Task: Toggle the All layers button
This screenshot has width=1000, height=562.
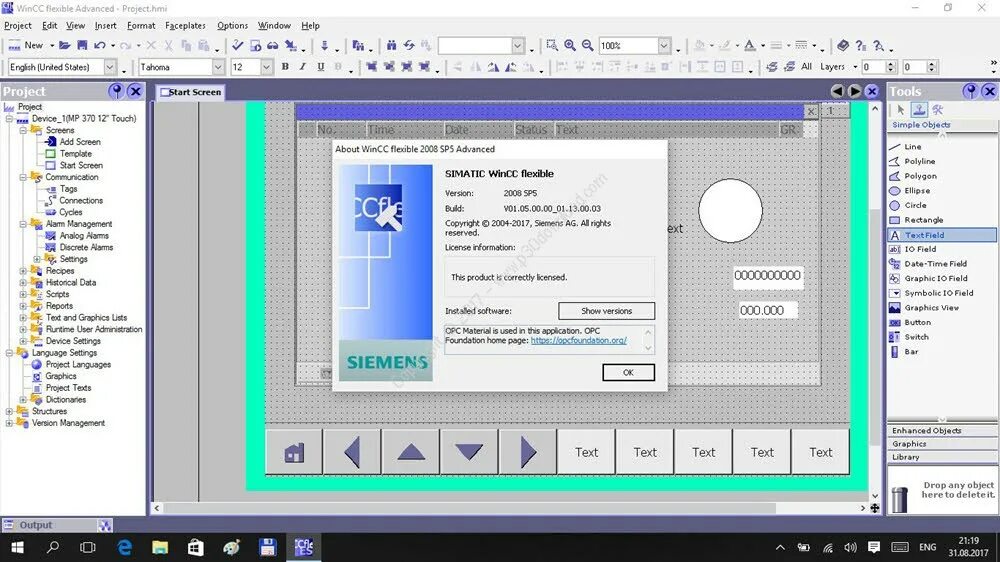Action: [x=807, y=66]
